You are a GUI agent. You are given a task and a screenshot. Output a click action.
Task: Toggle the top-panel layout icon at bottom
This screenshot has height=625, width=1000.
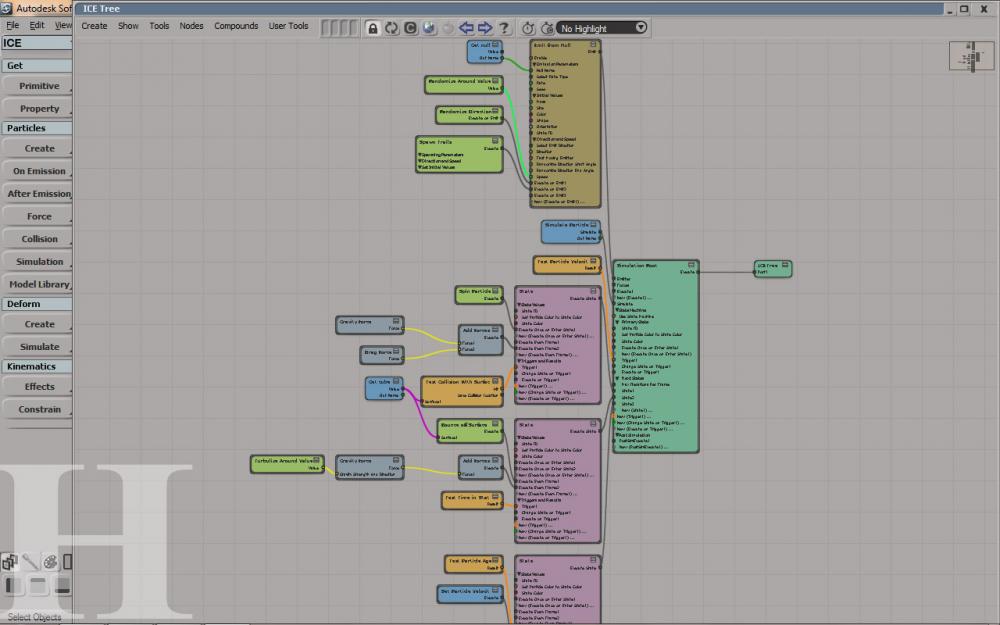coord(38,585)
